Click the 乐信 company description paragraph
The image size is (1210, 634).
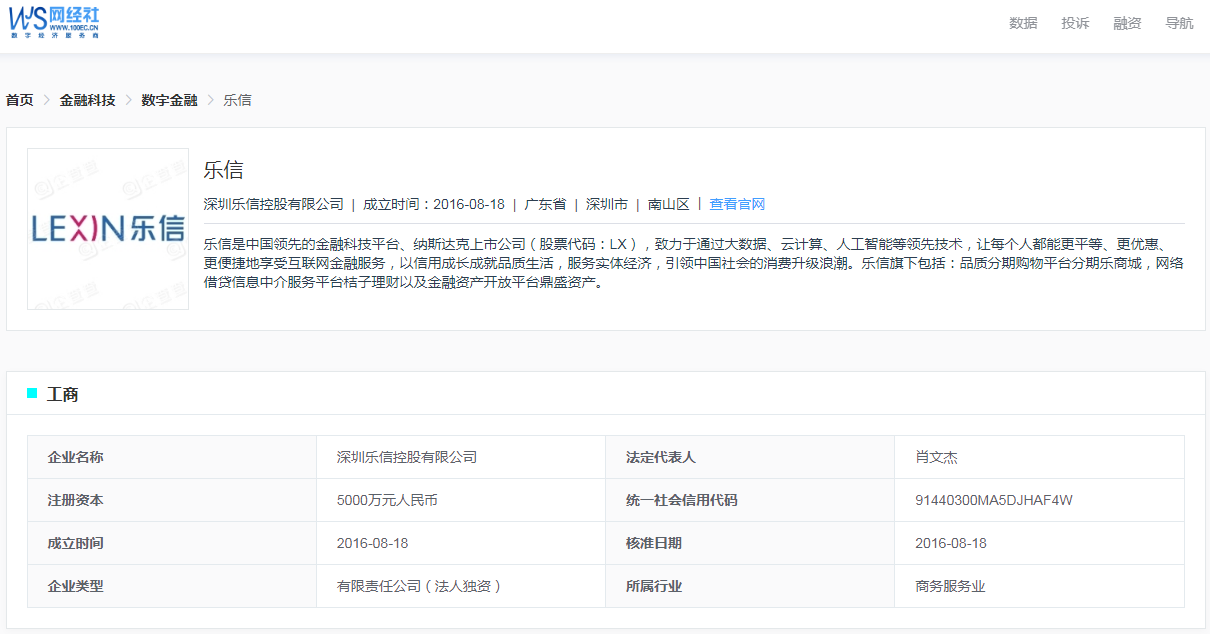694,263
